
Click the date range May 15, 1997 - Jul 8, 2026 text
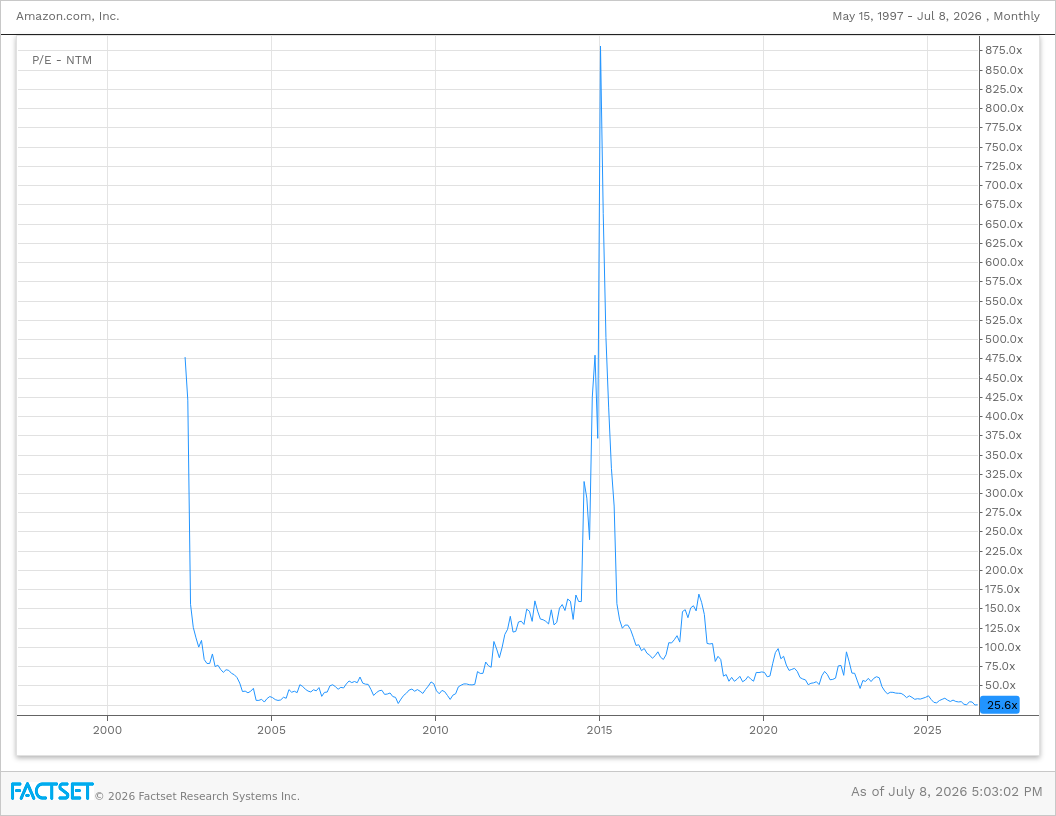[906, 16]
